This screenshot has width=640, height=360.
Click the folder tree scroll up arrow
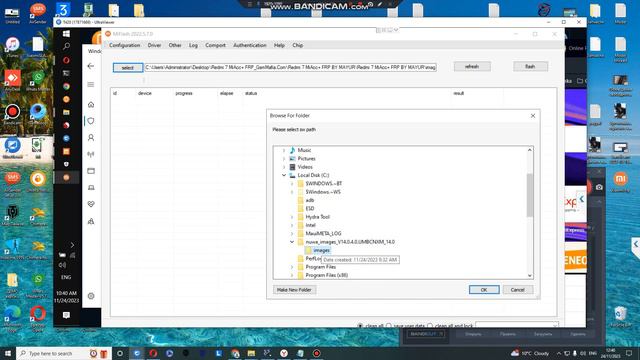[x=530, y=150]
